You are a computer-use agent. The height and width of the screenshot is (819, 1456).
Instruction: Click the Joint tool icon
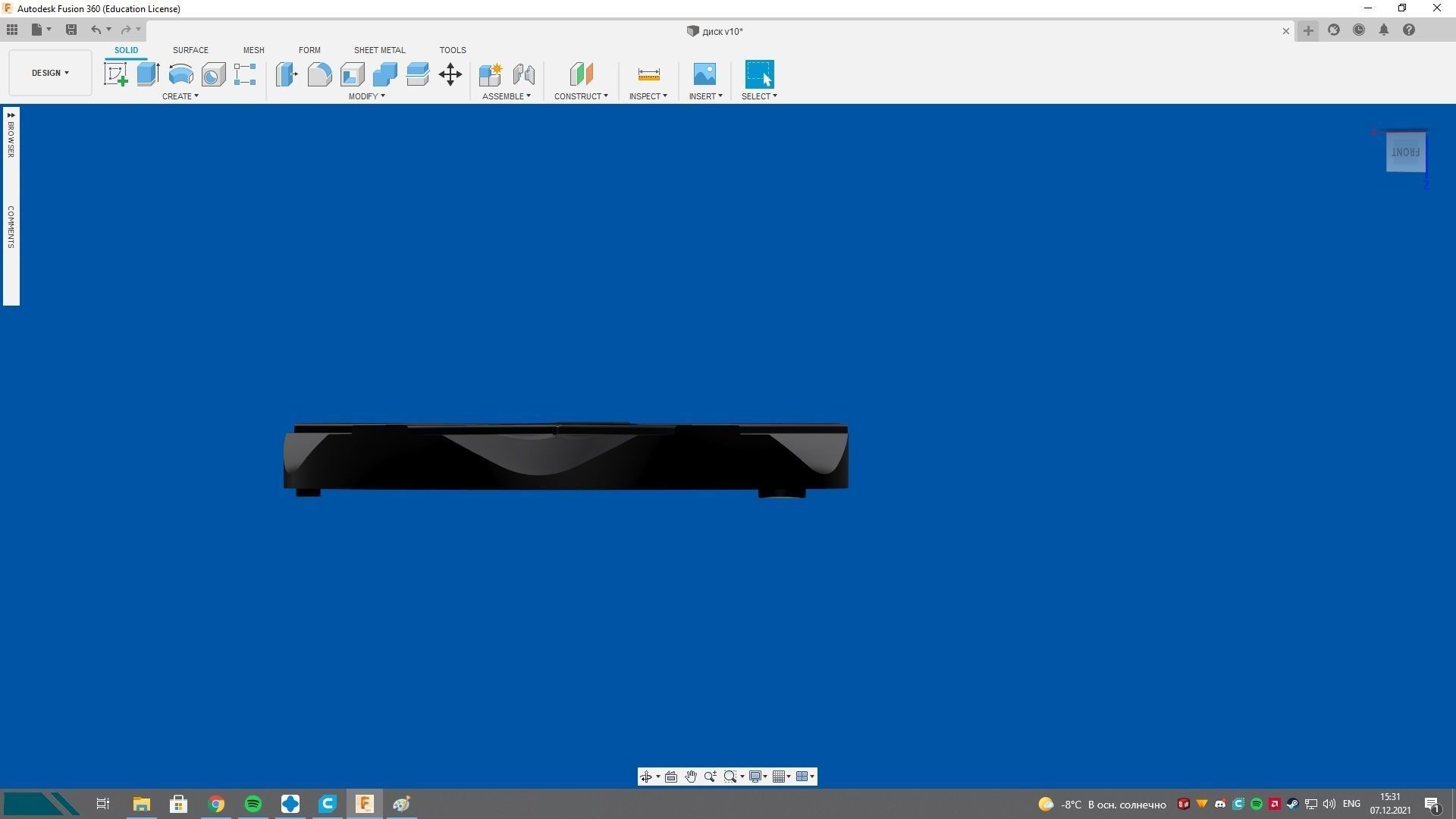(x=523, y=74)
